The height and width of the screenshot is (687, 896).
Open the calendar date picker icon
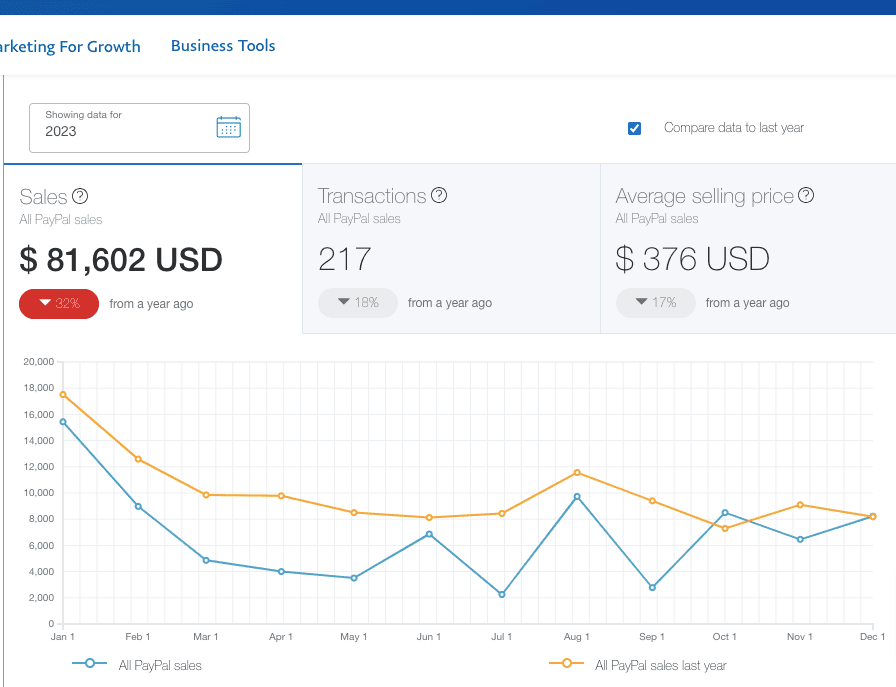(228, 127)
